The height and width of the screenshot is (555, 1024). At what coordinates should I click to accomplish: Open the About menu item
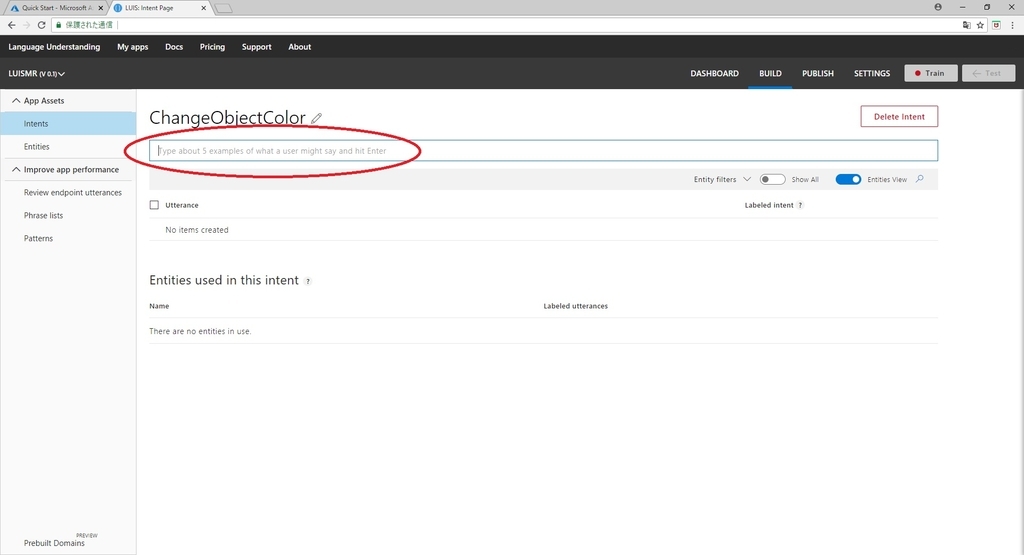pyautogui.click(x=300, y=47)
